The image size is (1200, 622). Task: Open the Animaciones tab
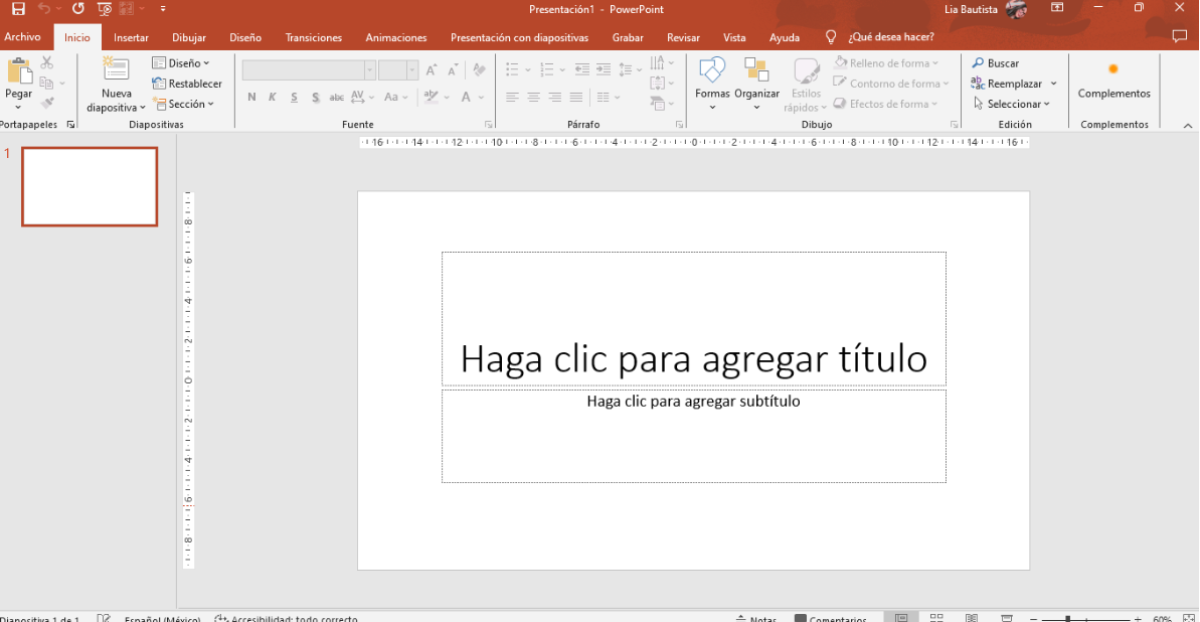[396, 37]
